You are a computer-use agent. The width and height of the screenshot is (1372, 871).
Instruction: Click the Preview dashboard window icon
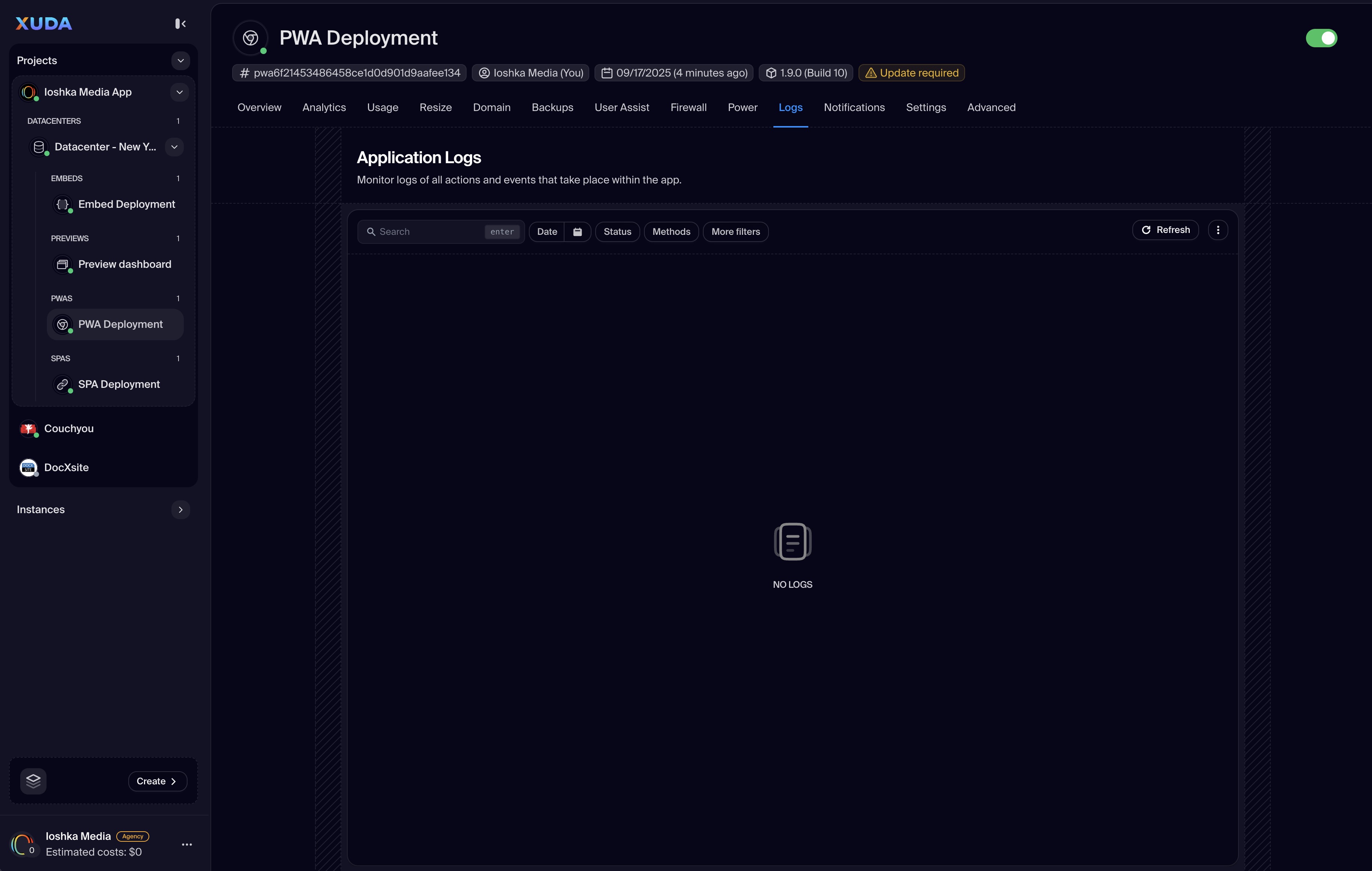62,264
